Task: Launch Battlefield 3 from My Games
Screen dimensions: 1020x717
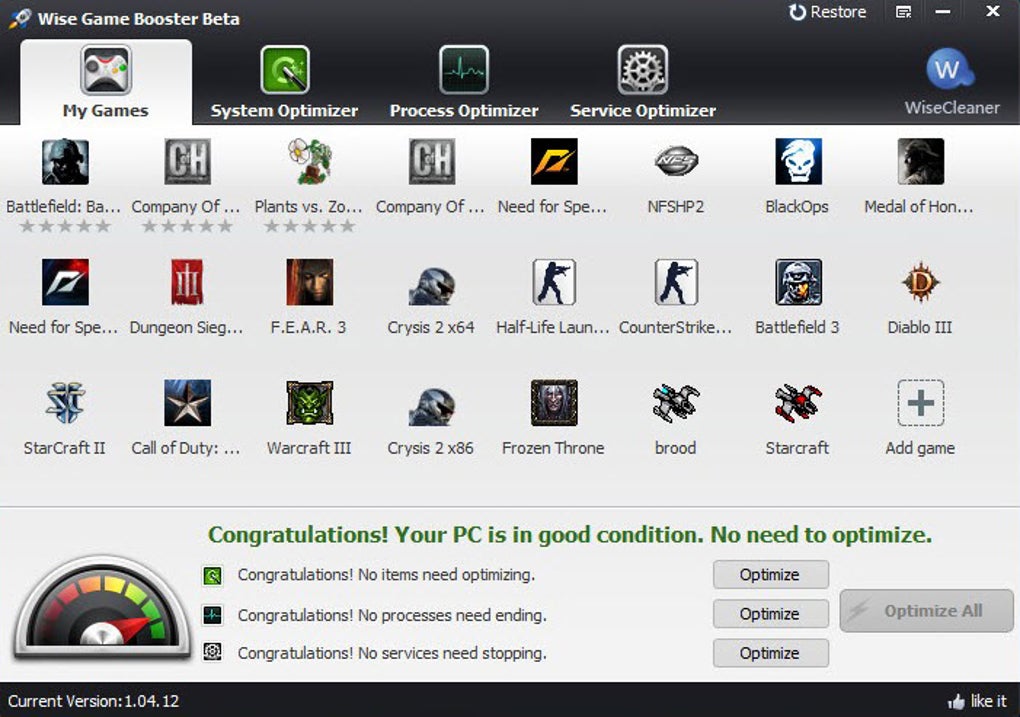Action: tap(798, 283)
